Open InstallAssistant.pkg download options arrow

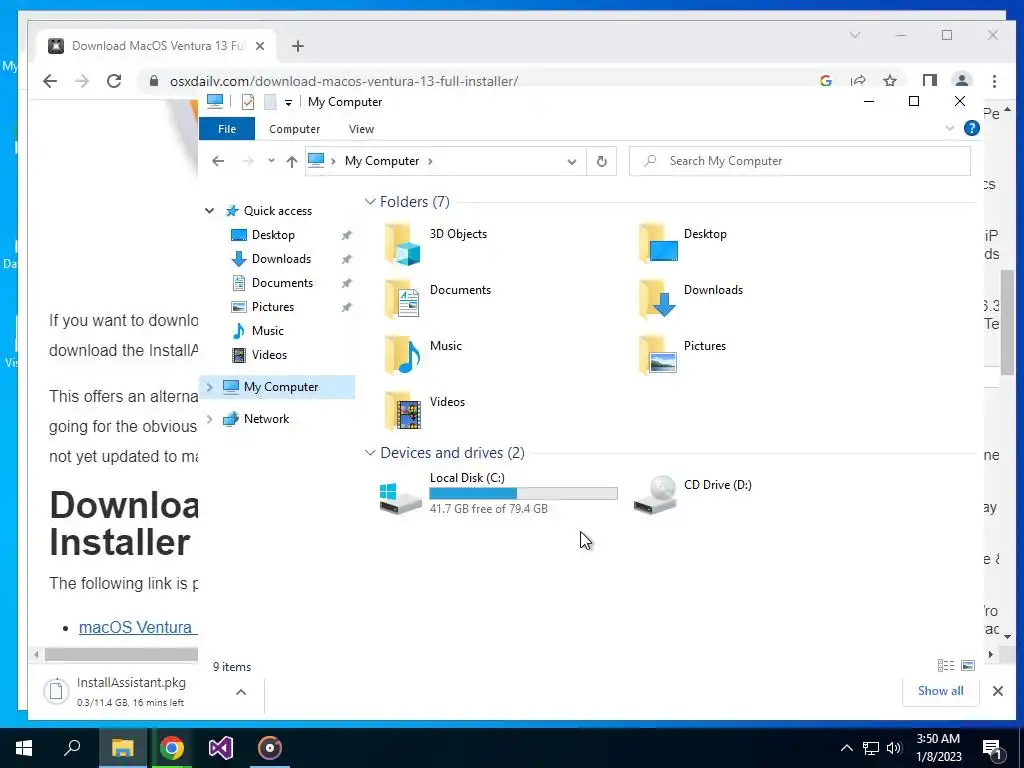[x=241, y=692]
